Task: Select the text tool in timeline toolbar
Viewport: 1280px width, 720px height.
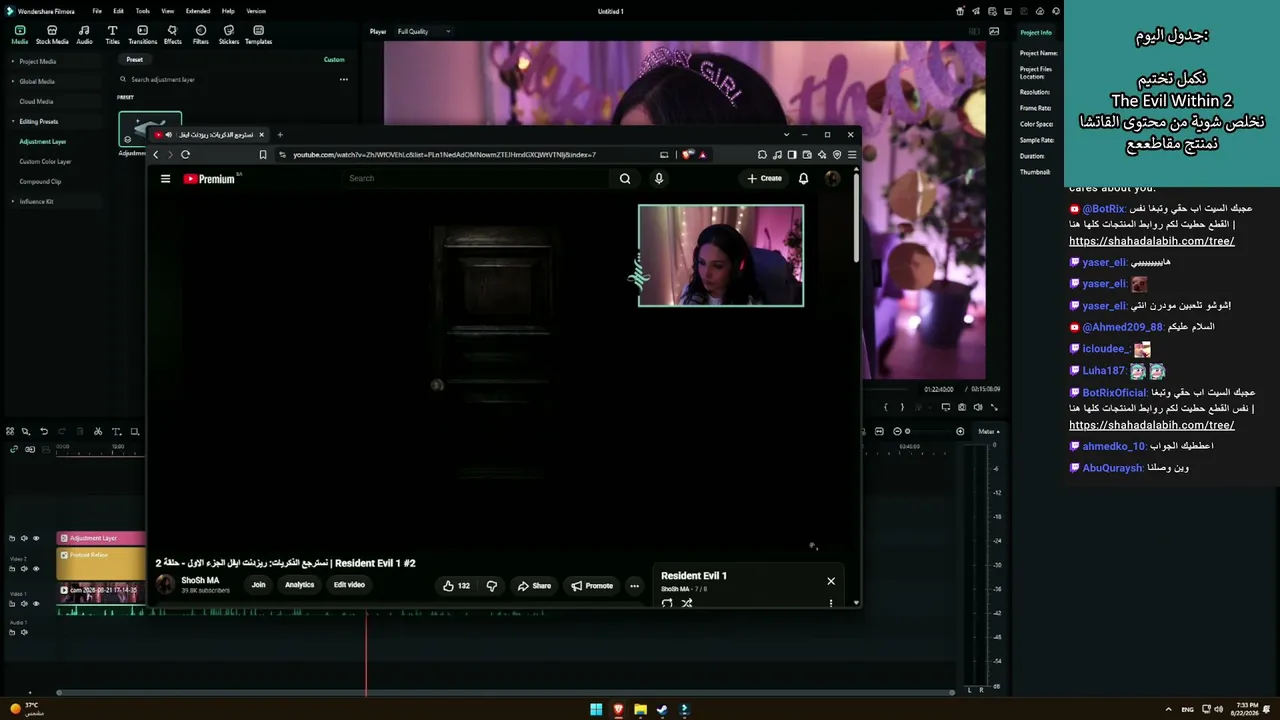Action: [x=116, y=432]
